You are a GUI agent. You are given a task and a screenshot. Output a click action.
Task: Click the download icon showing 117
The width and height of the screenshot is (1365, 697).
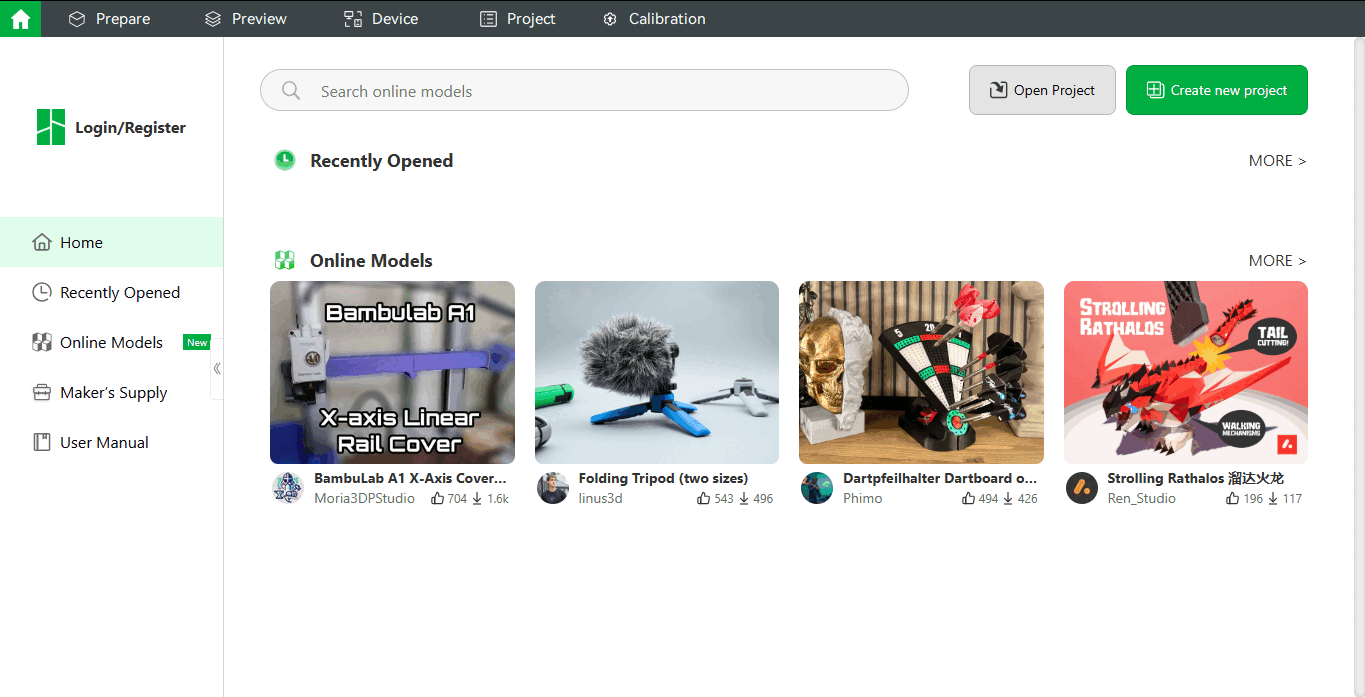point(1273,498)
